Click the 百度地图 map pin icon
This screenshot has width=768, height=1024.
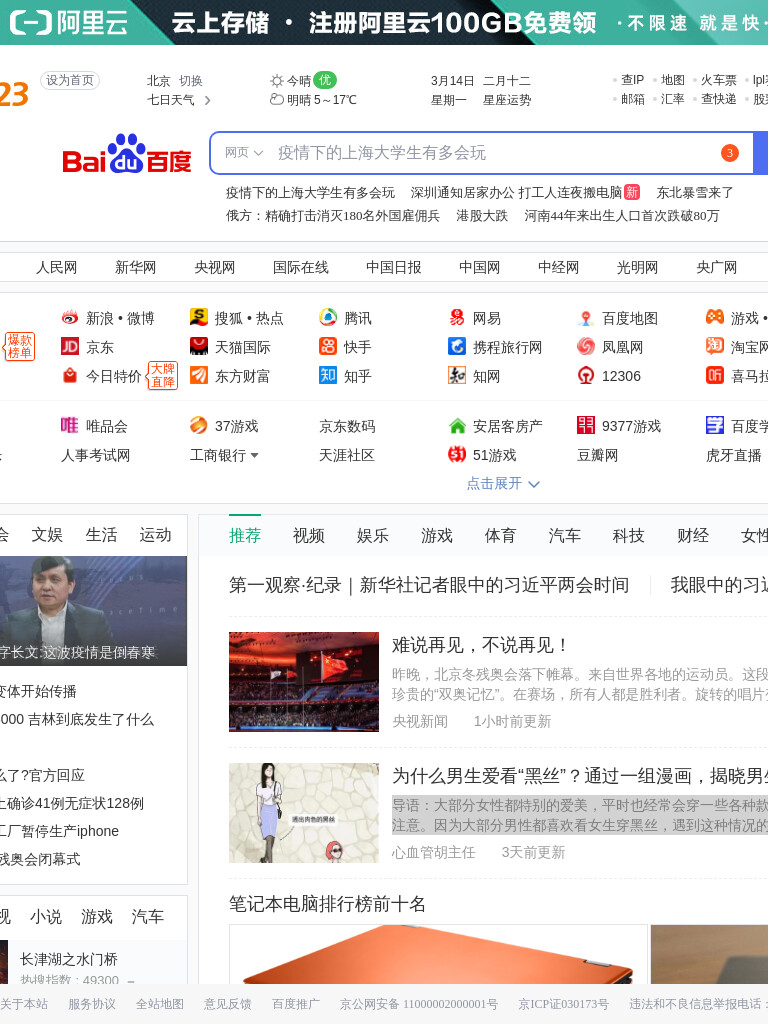[x=586, y=318]
